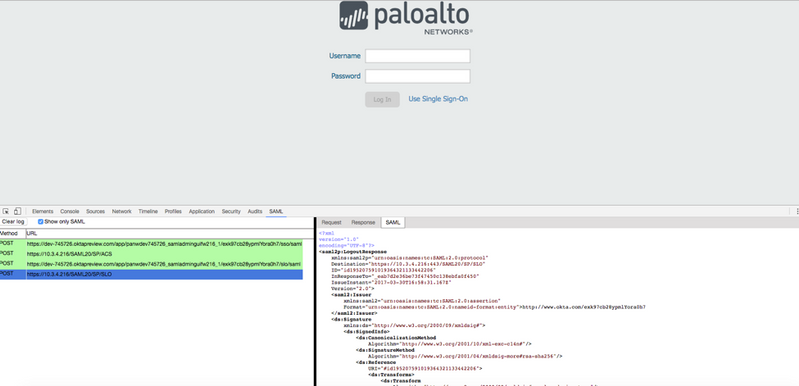Image resolution: width=799 pixels, height=386 pixels.
Task: Select the SAML DevTools panel tab
Action: point(276,211)
